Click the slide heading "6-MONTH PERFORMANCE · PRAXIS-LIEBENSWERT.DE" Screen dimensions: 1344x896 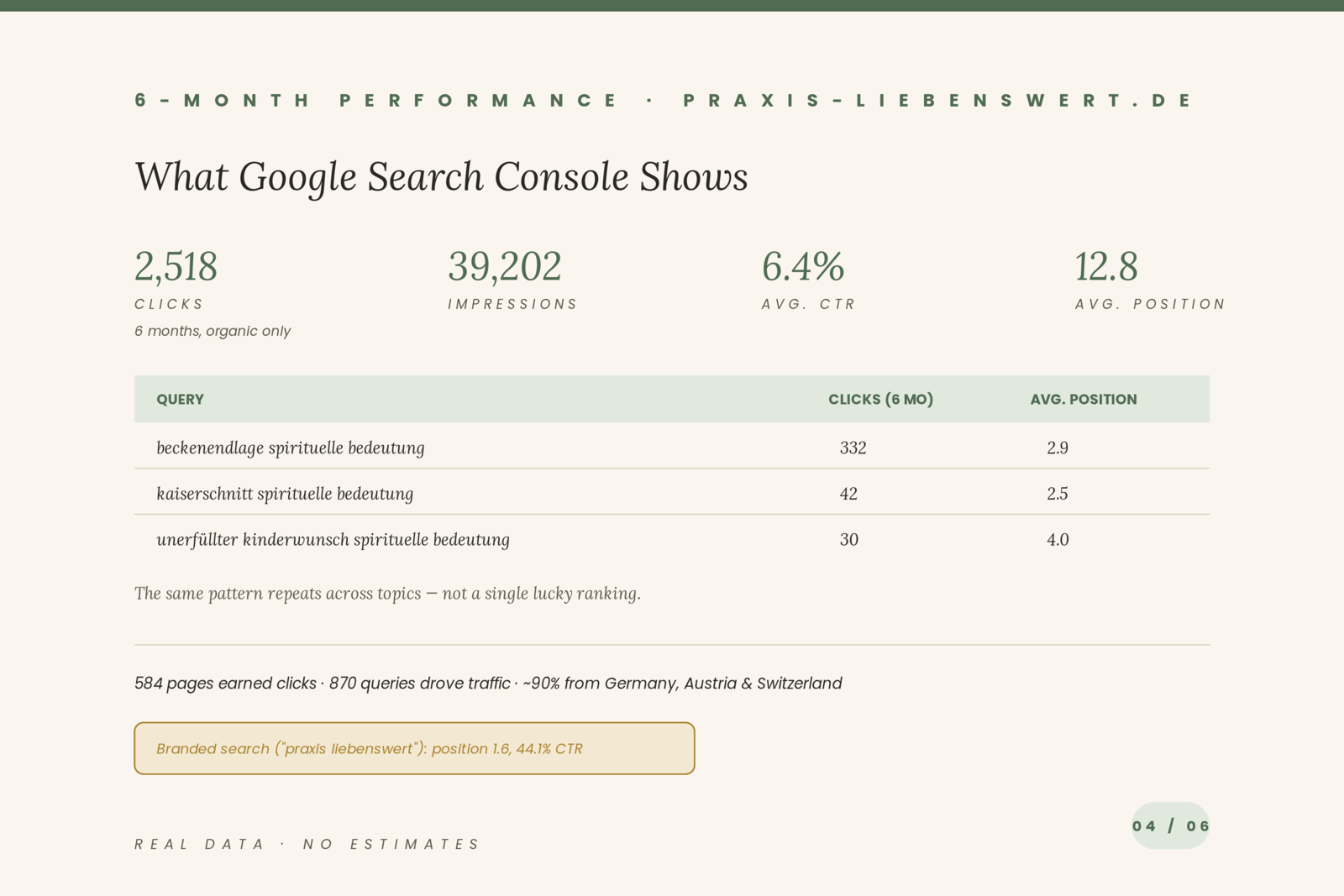click(663, 101)
